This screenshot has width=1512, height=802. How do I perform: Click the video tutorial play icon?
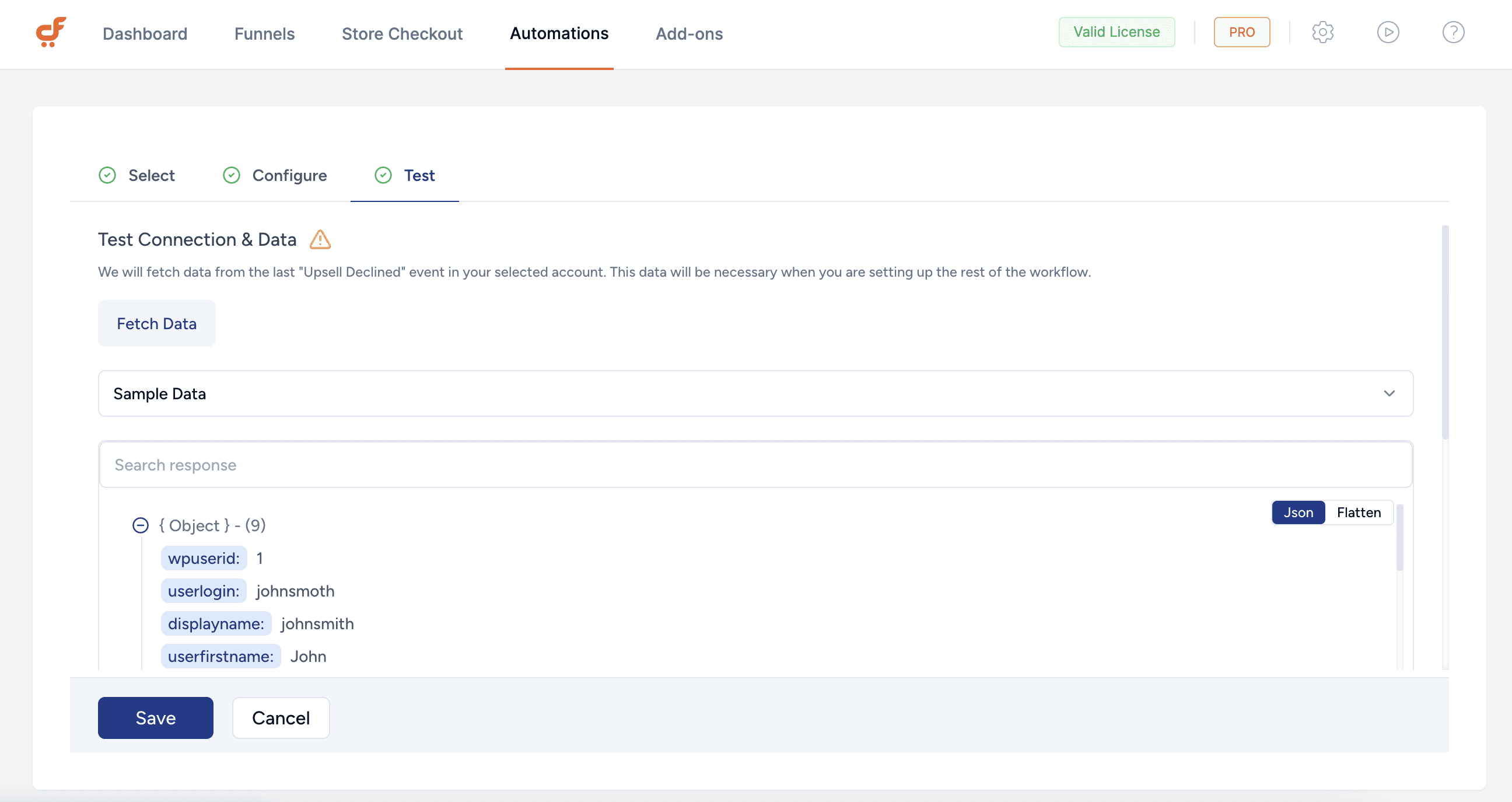pos(1388,32)
